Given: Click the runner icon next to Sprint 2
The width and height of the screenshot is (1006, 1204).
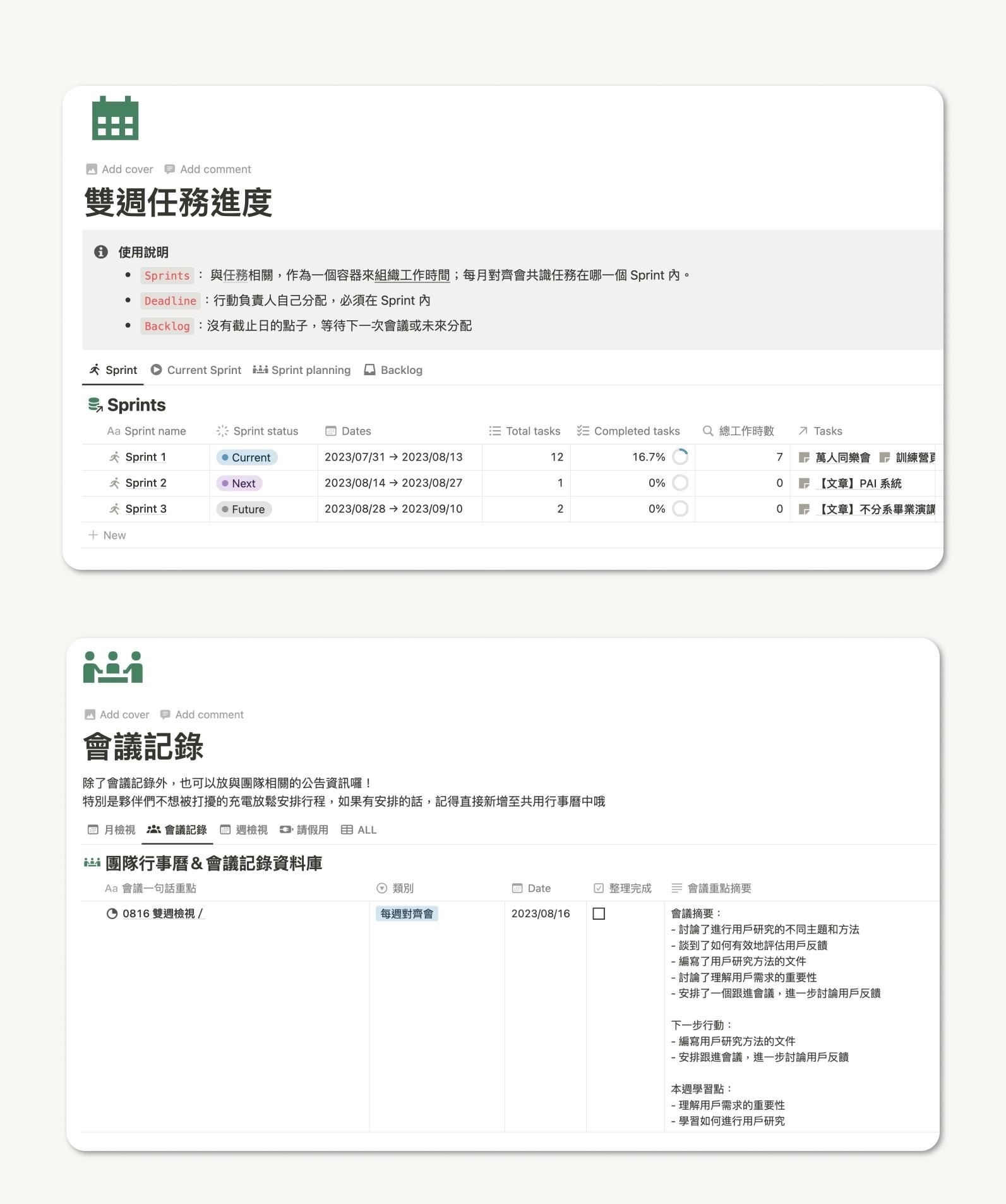Looking at the screenshot, I should (114, 483).
